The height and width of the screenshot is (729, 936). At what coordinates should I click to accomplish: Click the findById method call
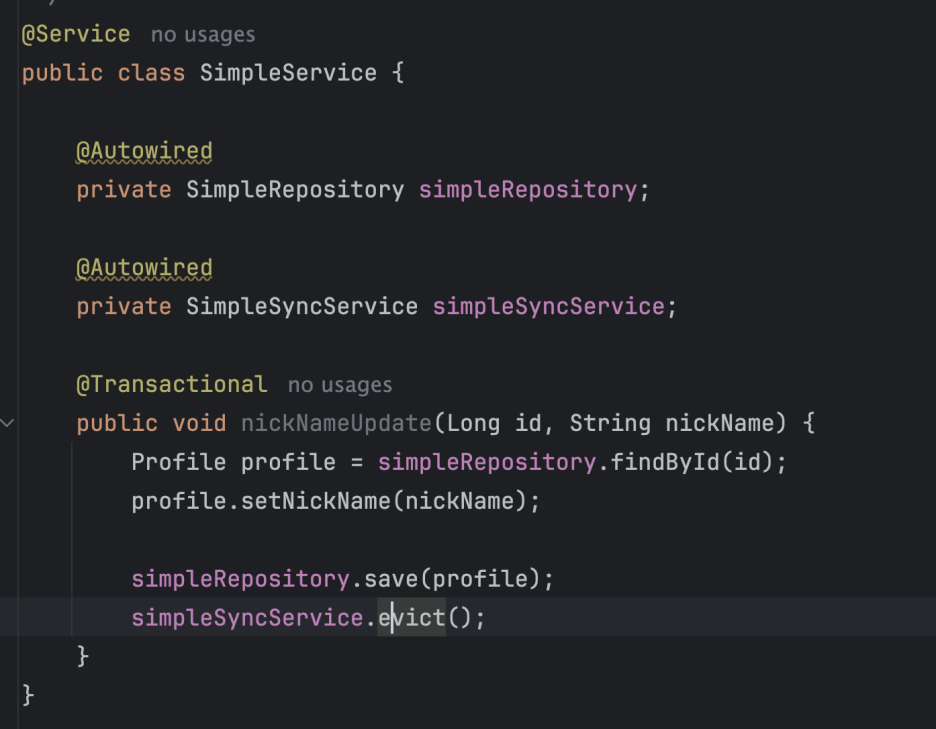pos(664,462)
